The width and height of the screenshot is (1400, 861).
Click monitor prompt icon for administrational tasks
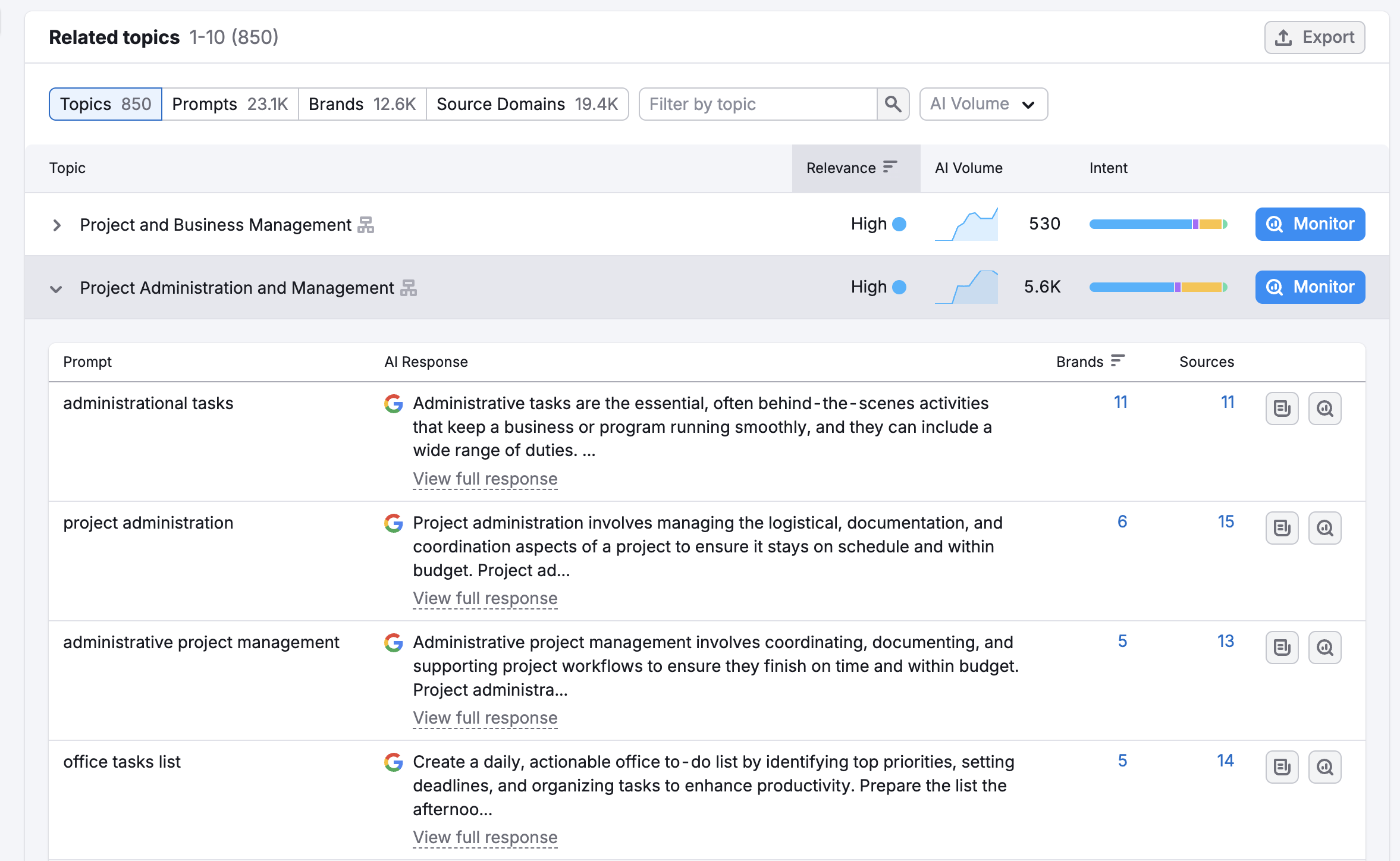(1324, 408)
